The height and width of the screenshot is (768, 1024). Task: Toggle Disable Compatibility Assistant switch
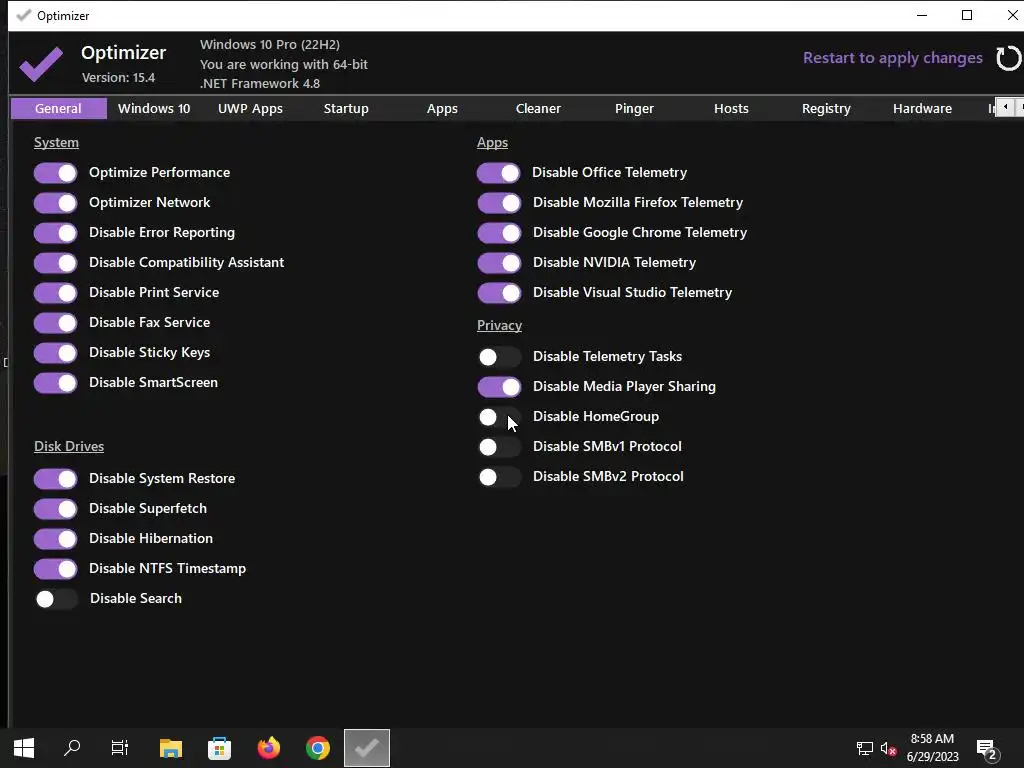(x=56, y=263)
